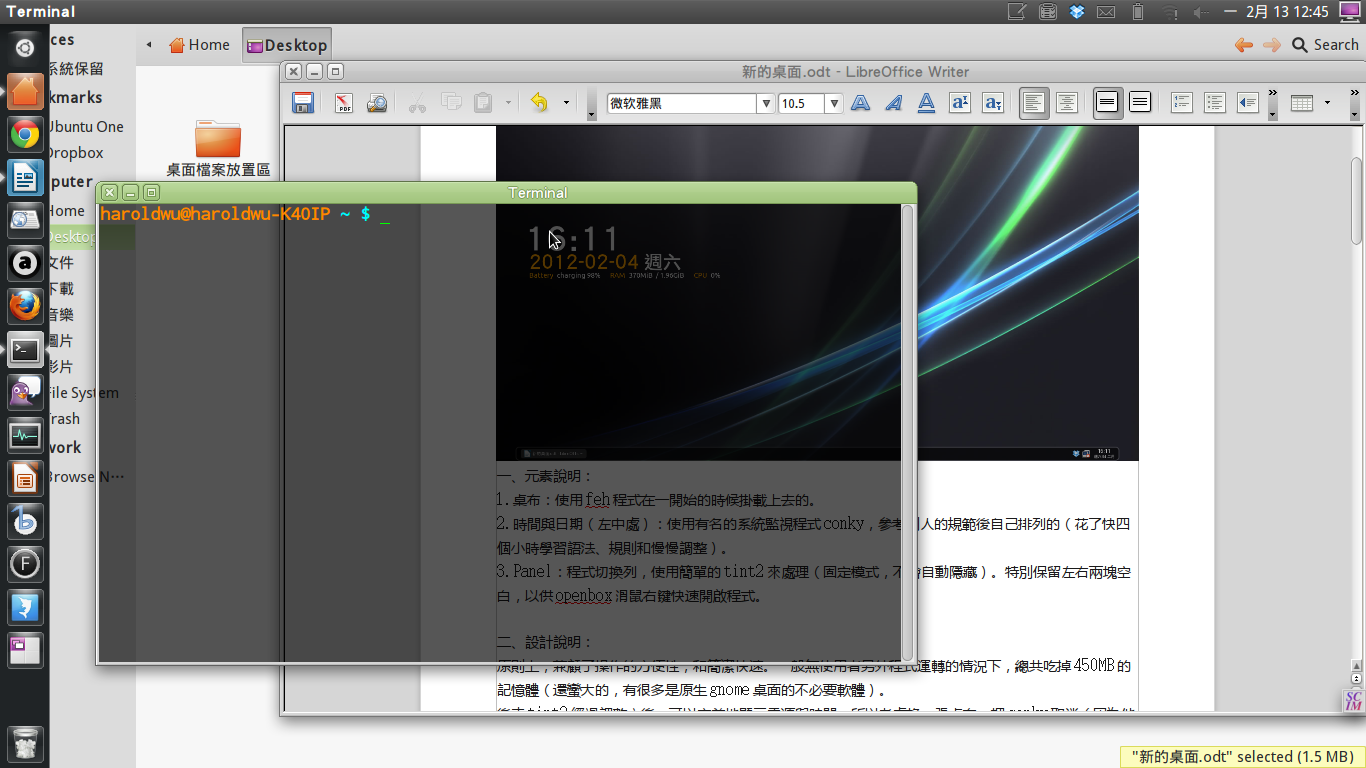Cut the selection in Writer's toolbar
The width and height of the screenshot is (1366, 768).
418,103
